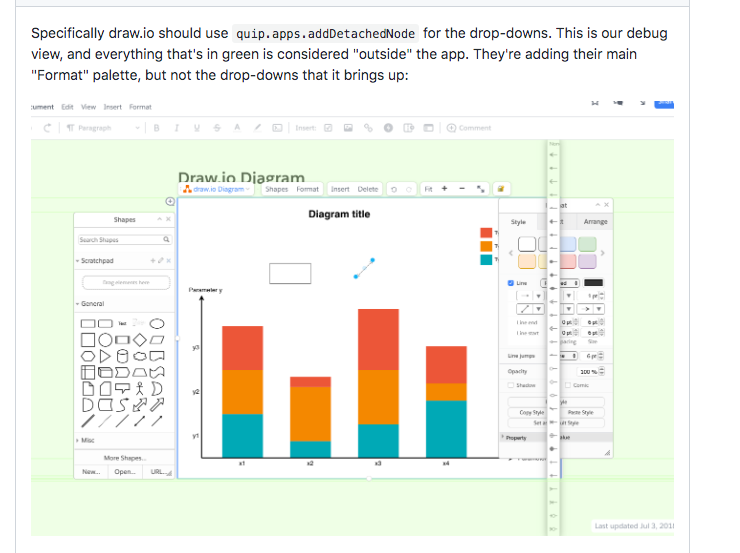Pick the cylinder shape in General palette
Viewport: 740px width, 553px height.
(x=122, y=356)
